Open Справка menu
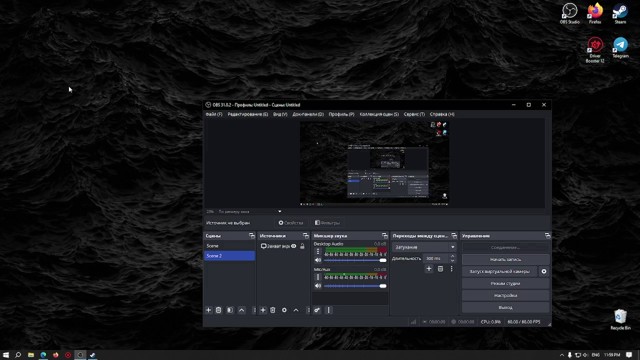This screenshot has width=640, height=360. pyautogui.click(x=442, y=114)
